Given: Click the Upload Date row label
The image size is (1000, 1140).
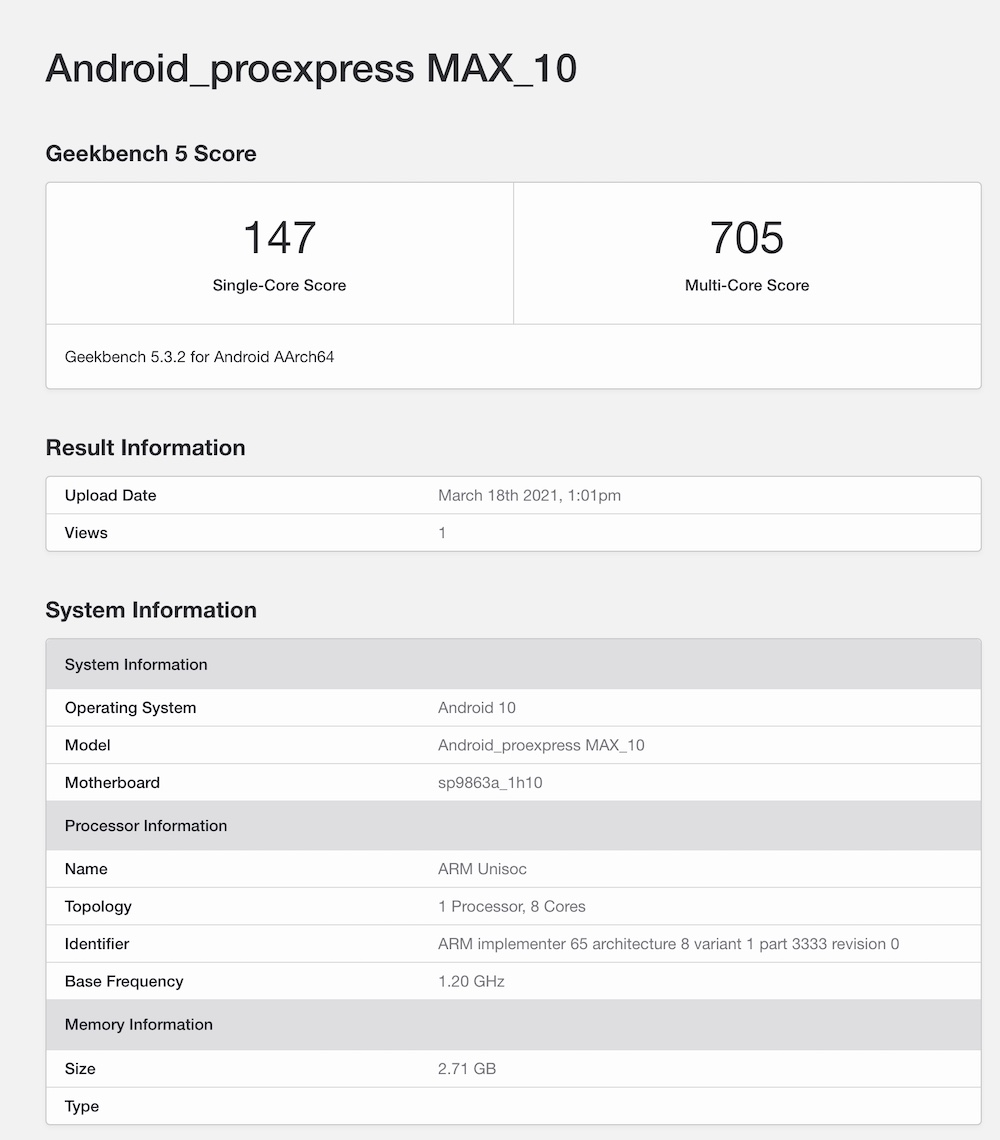Looking at the screenshot, I should tap(111, 495).
